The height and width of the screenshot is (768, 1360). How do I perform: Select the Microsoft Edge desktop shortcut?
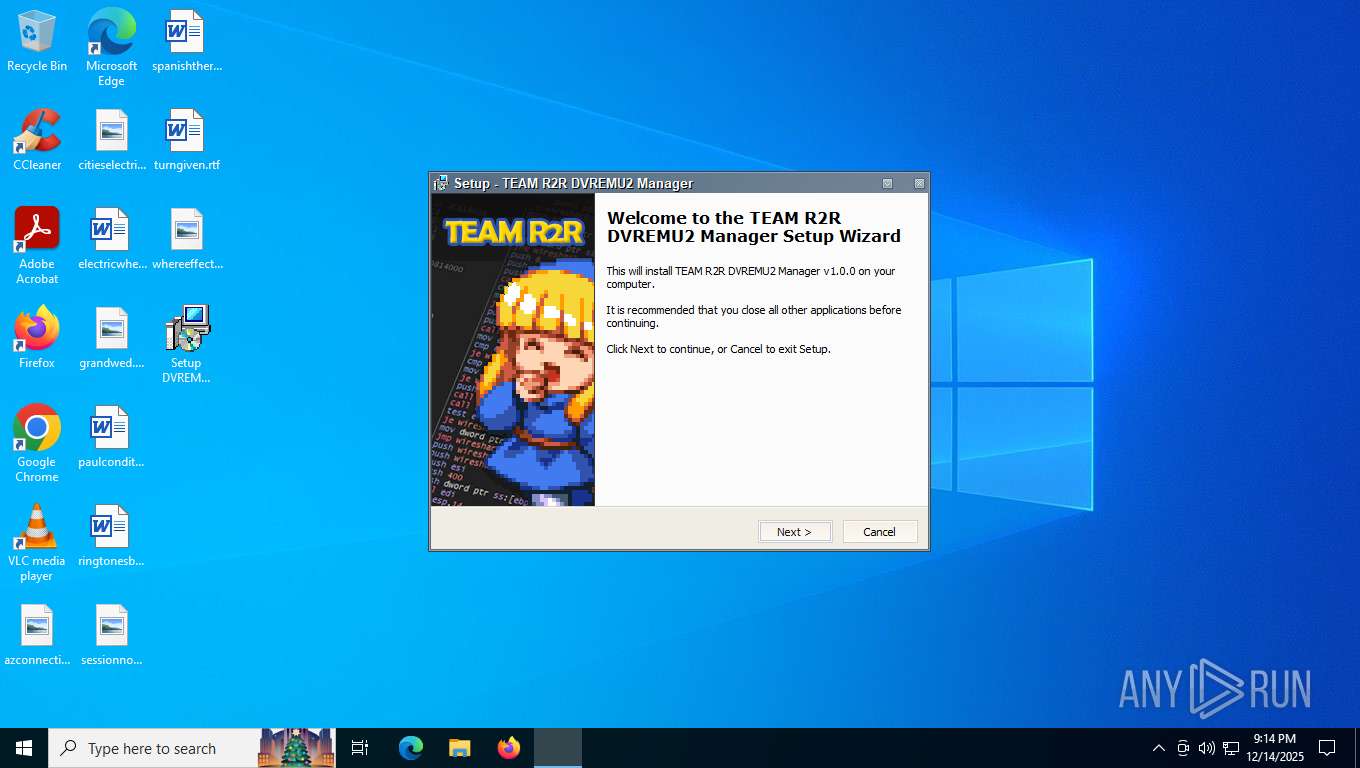click(111, 47)
